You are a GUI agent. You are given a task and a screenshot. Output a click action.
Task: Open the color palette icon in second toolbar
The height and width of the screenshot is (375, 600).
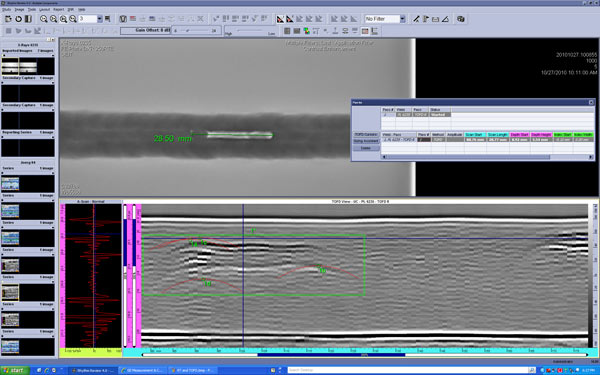point(307,31)
